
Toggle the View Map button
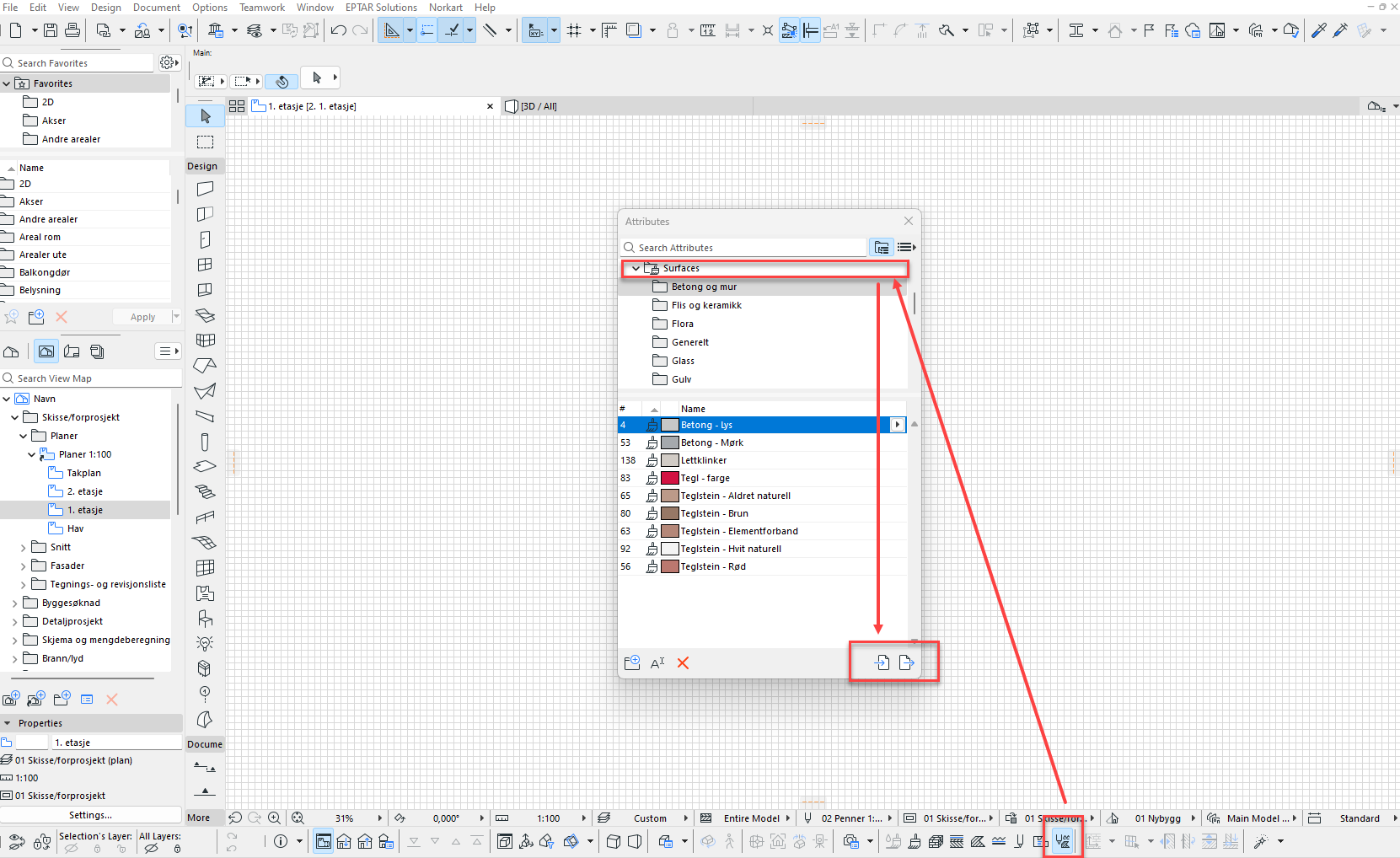[x=46, y=351]
